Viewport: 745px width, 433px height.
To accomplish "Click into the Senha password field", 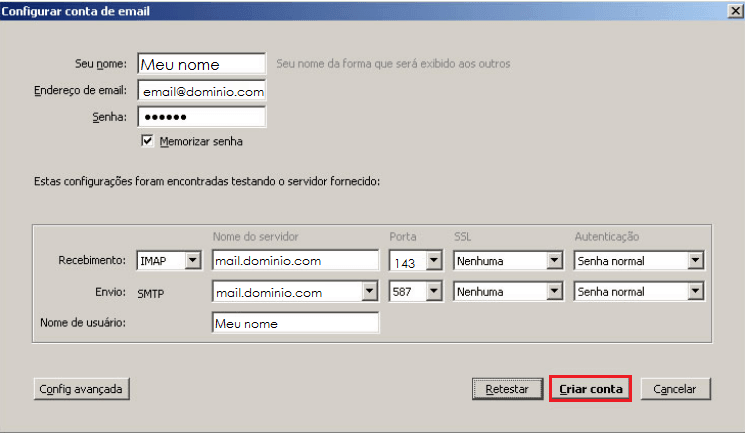I will point(201,117).
